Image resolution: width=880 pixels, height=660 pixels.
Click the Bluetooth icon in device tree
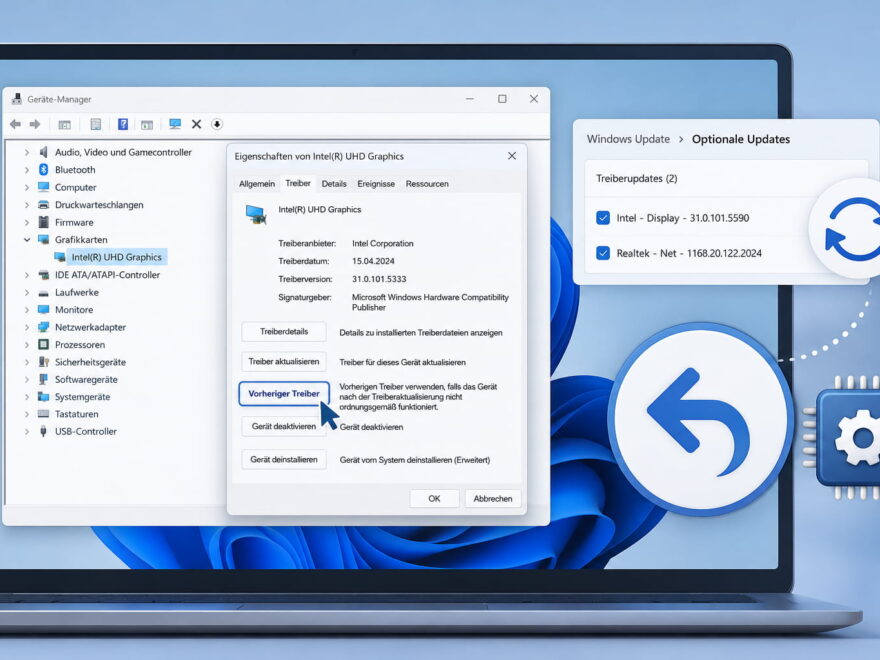43,169
